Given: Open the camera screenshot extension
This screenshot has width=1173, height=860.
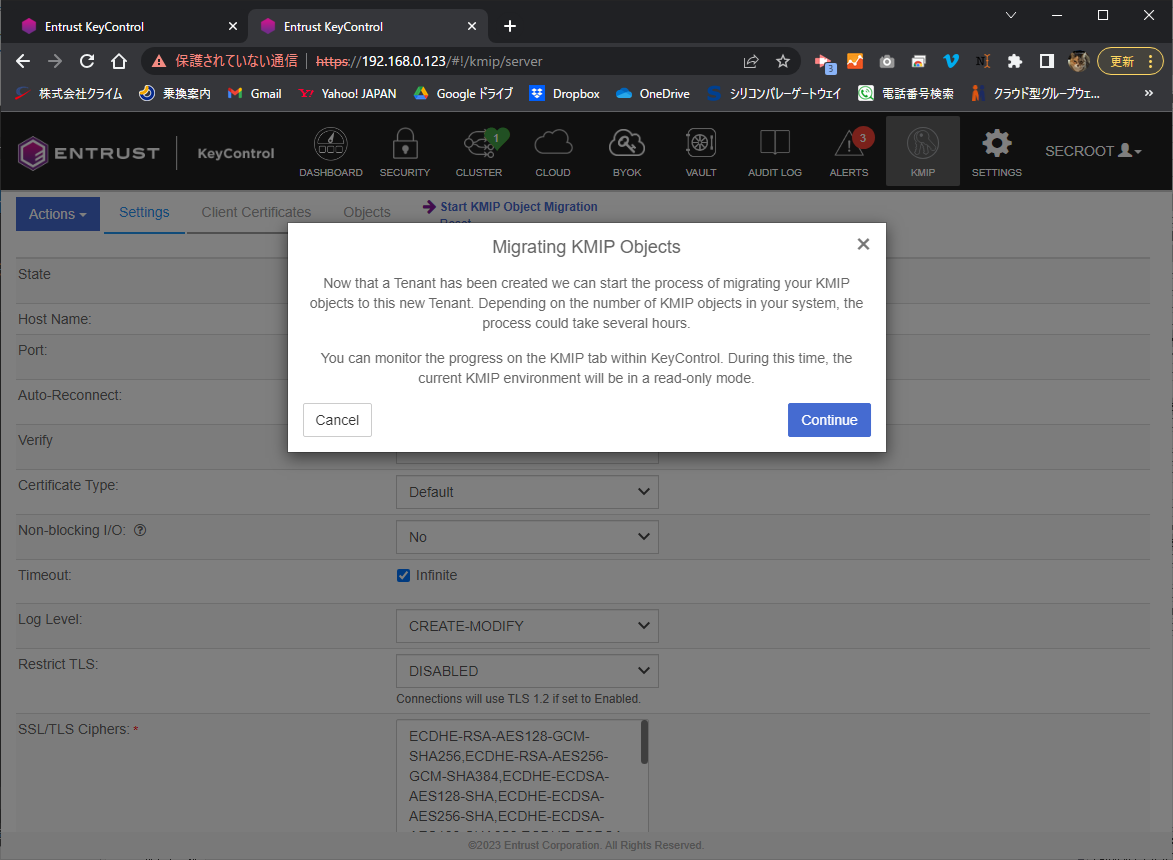Looking at the screenshot, I should click(886, 61).
